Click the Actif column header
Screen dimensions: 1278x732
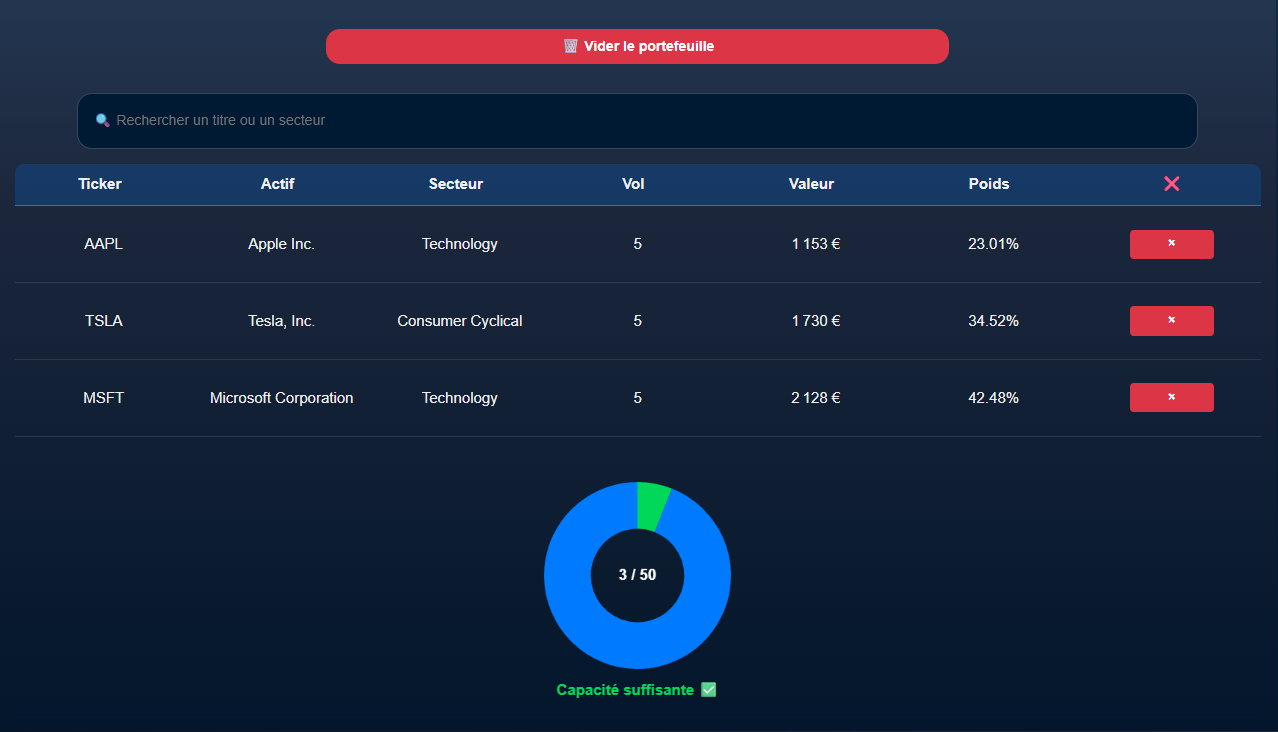pos(278,184)
